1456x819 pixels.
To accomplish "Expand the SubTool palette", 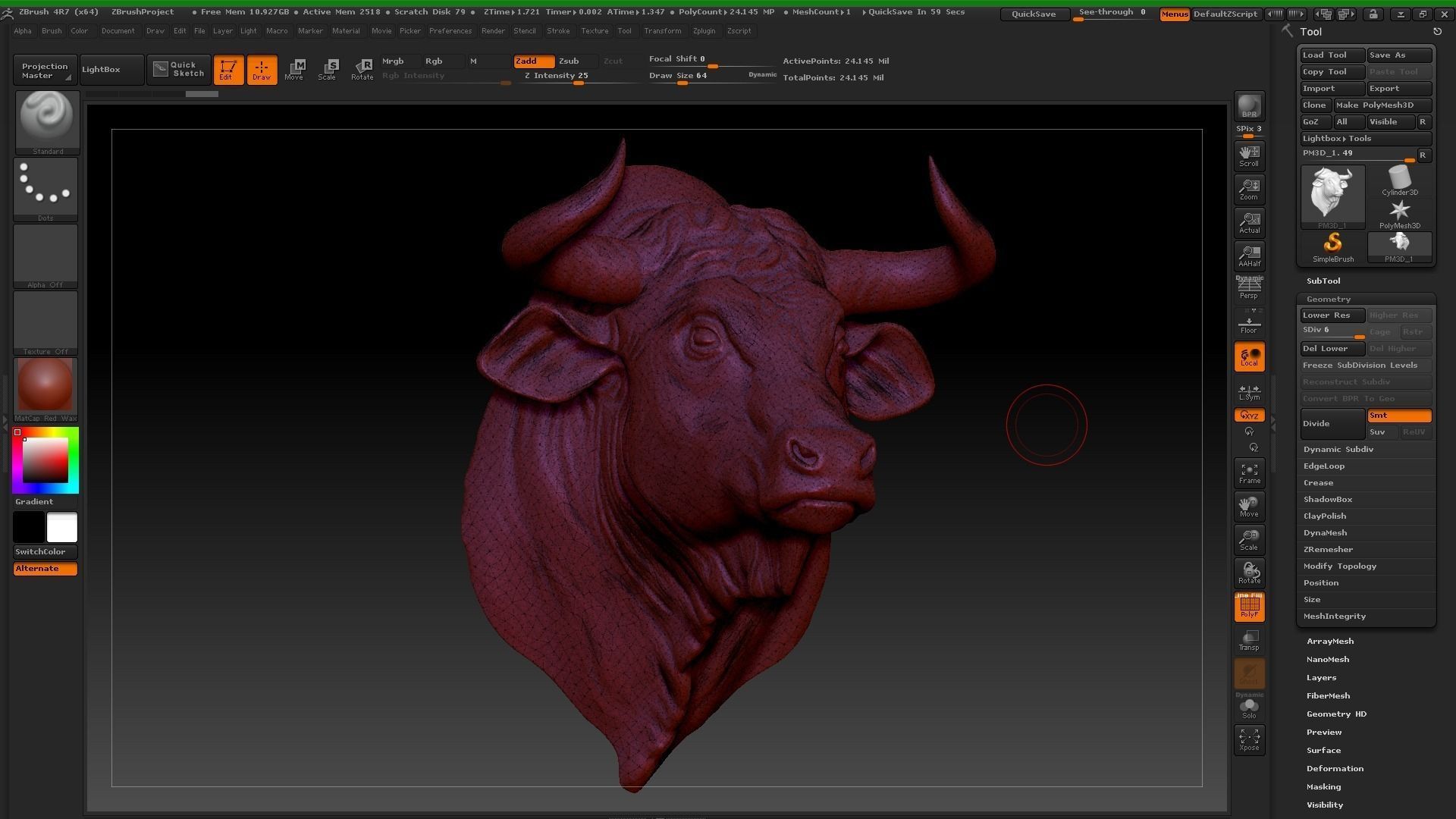I will (1323, 281).
